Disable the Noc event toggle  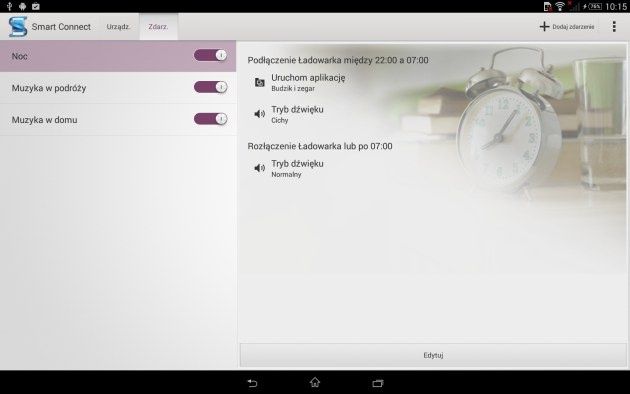tap(211, 55)
